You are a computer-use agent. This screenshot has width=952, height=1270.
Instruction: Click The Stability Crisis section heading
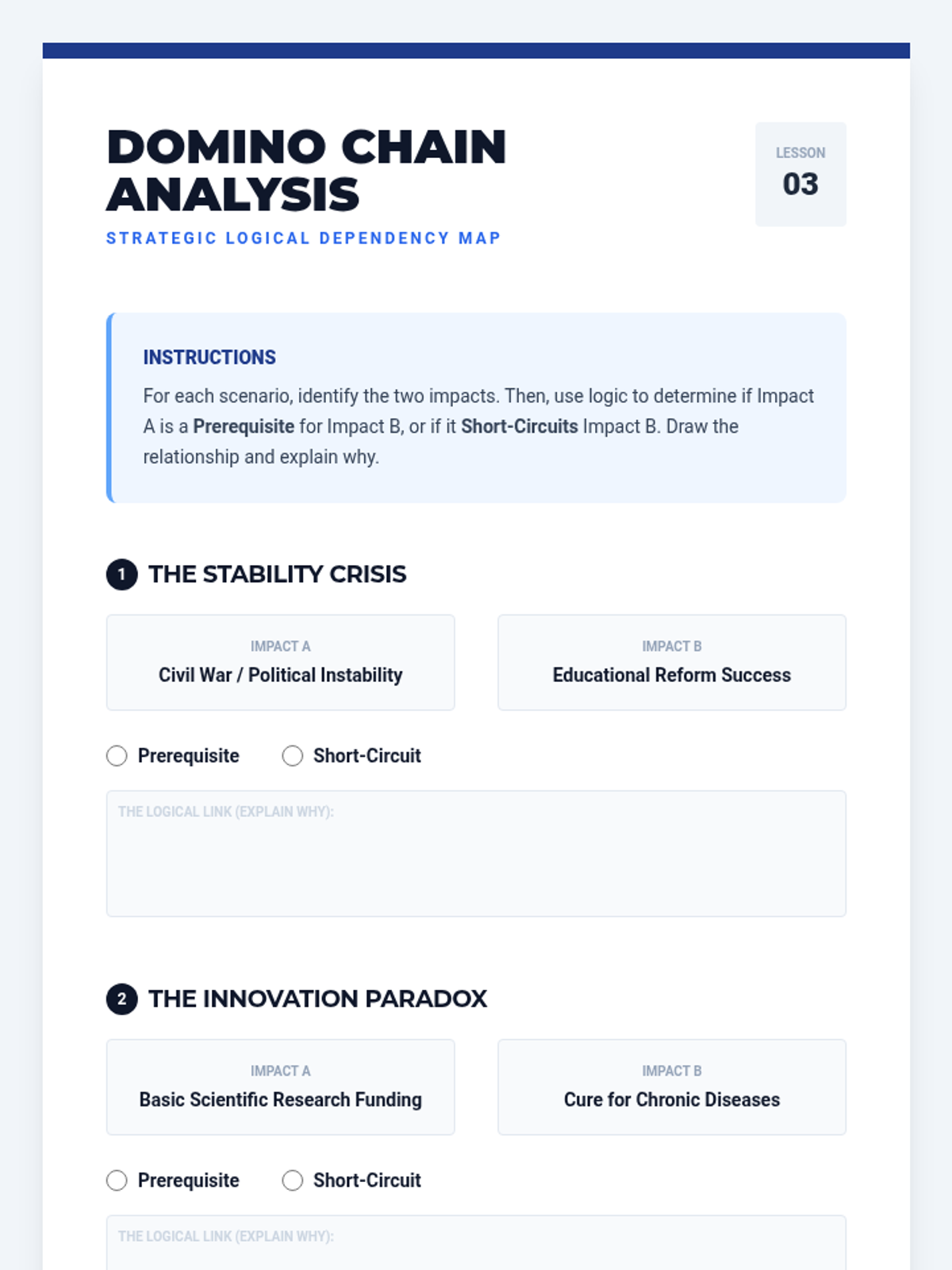click(x=278, y=574)
